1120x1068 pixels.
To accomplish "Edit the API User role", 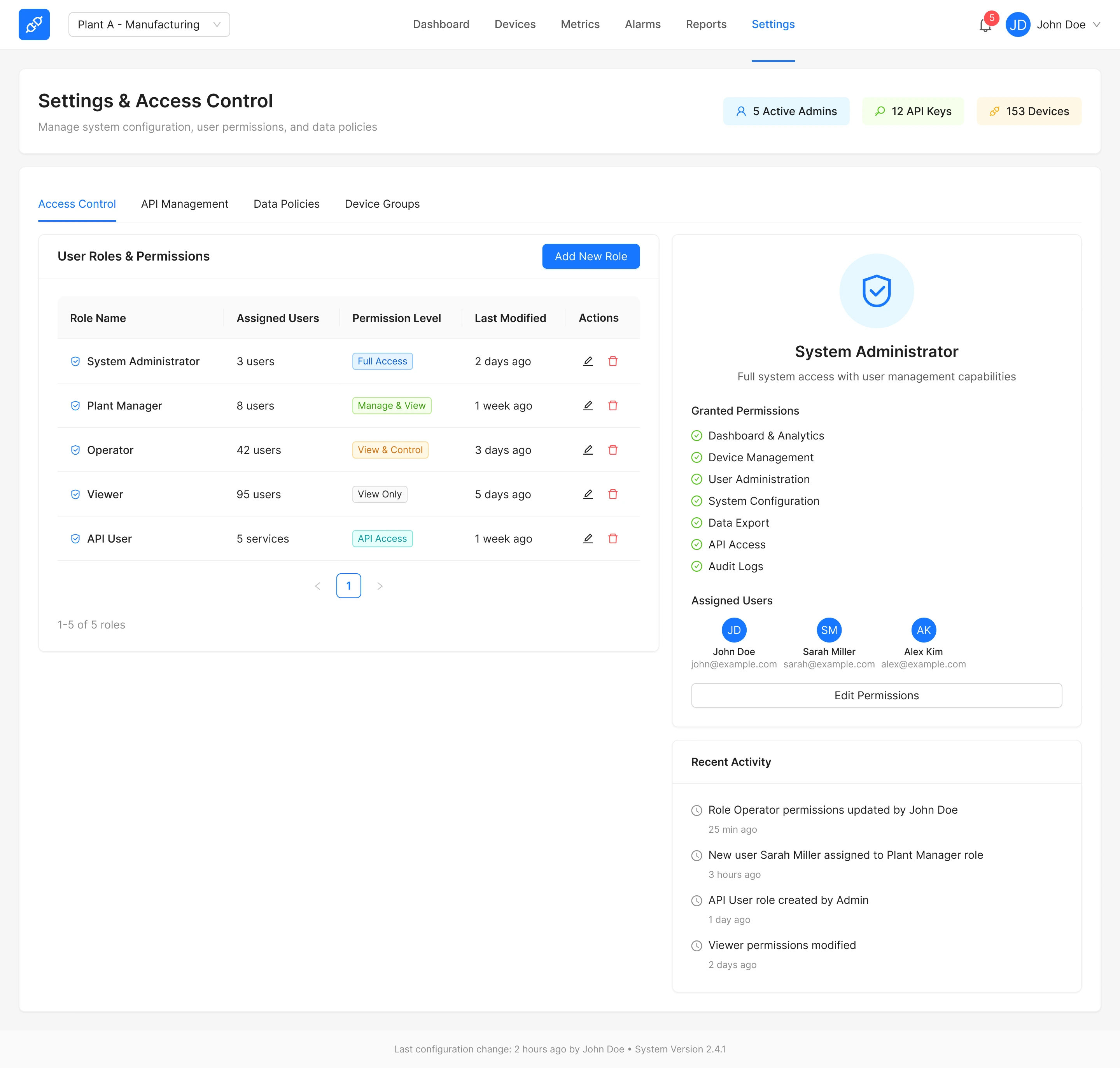I will pyautogui.click(x=588, y=539).
